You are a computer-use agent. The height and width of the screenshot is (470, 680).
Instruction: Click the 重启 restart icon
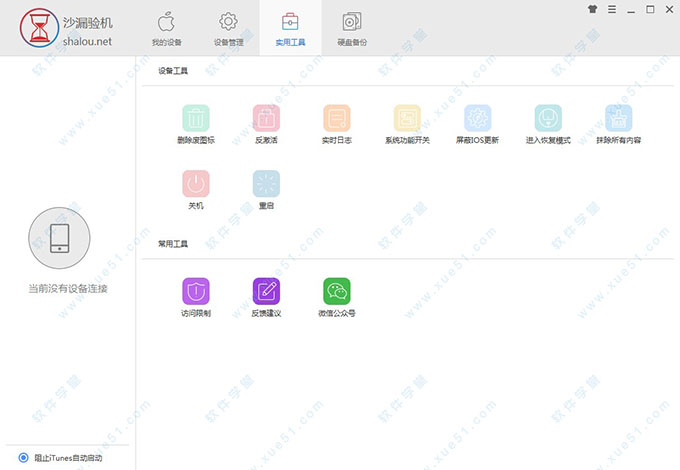tap(266, 184)
